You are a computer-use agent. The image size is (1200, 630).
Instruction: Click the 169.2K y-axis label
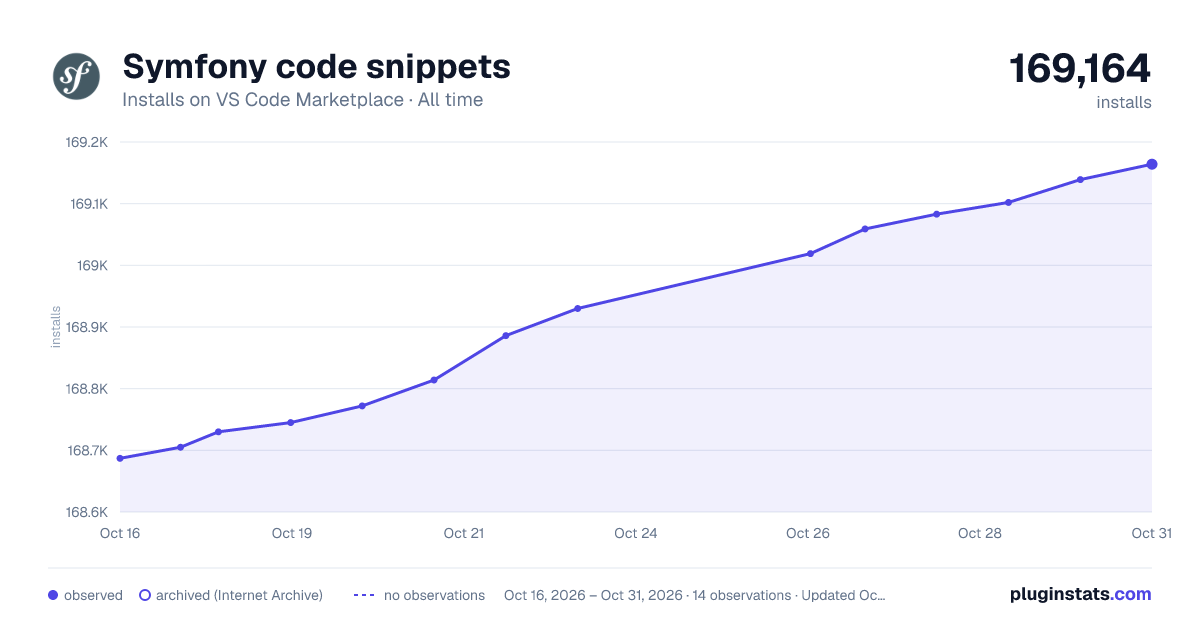86,142
